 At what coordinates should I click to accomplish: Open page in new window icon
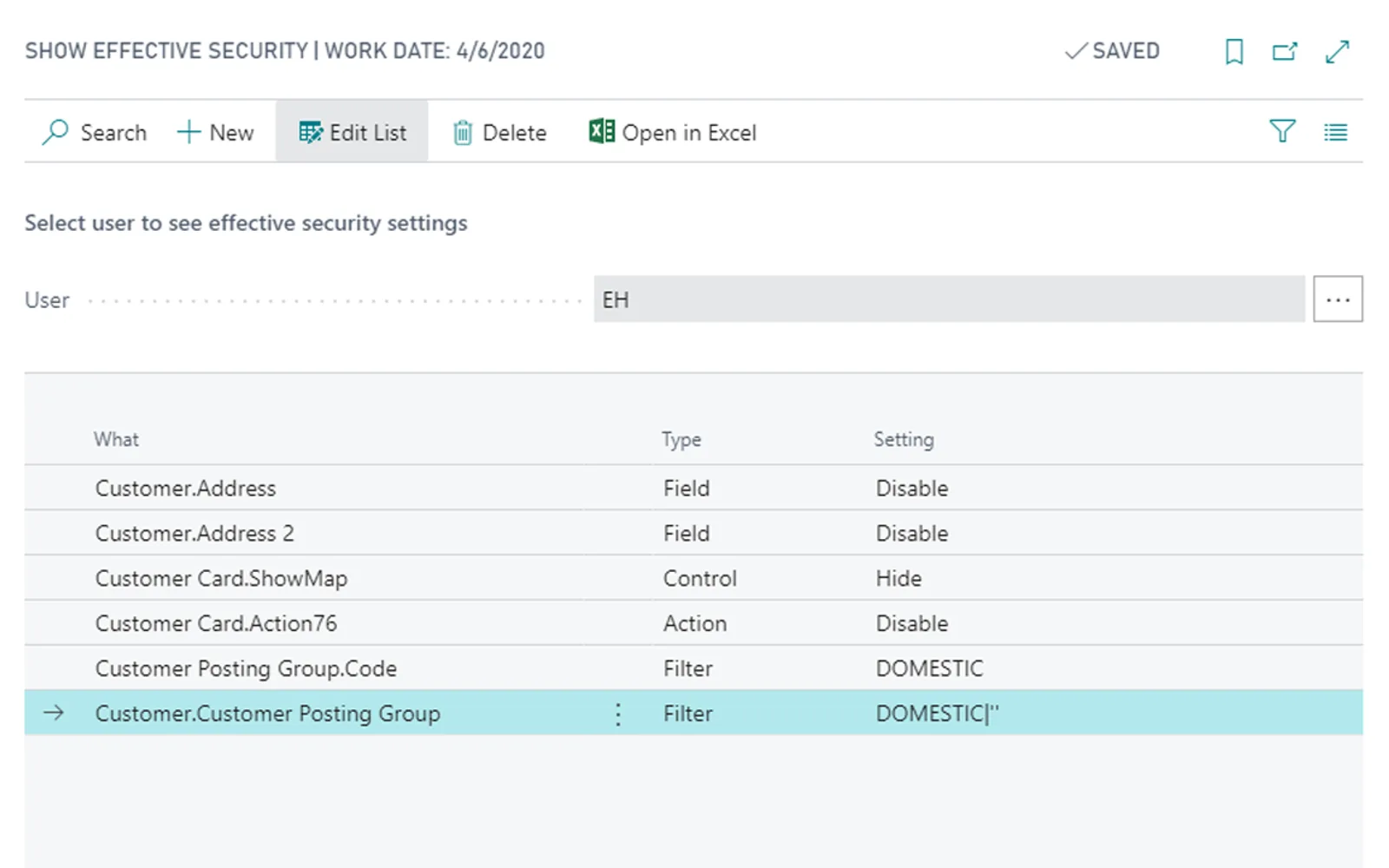(x=1285, y=52)
